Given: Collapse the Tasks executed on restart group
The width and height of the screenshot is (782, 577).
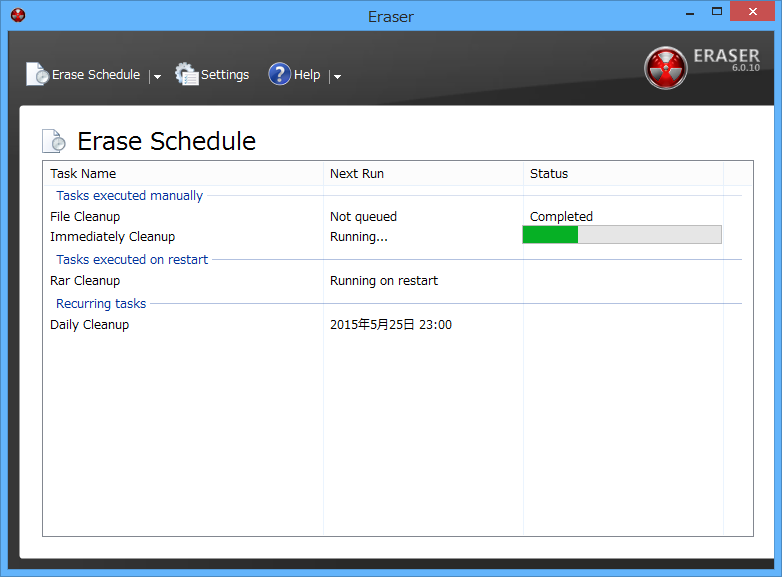Looking at the screenshot, I should pos(132,259).
